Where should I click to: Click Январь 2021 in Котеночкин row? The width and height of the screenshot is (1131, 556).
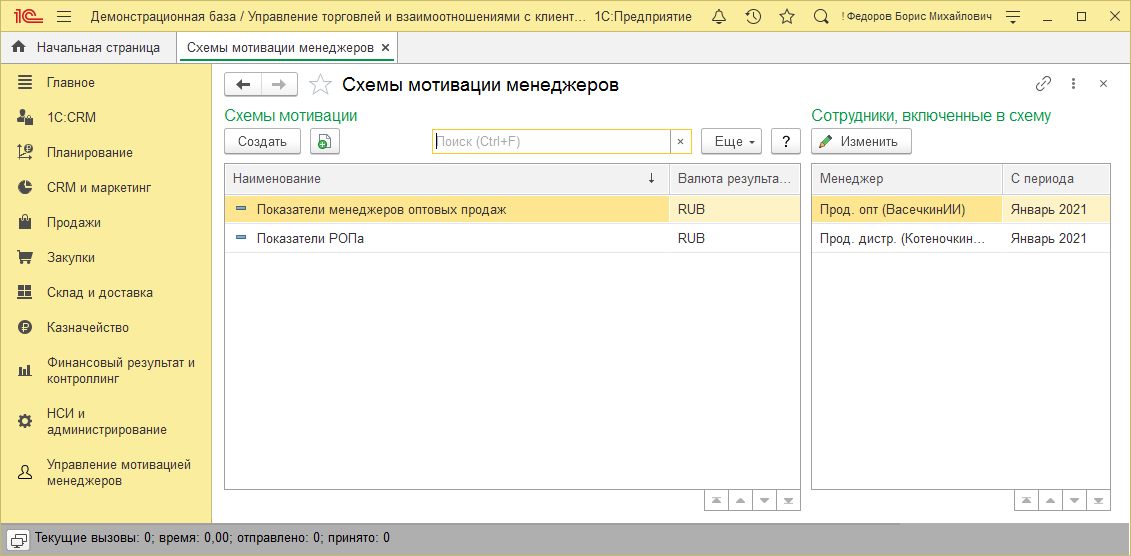pyautogui.click(x=1056, y=238)
